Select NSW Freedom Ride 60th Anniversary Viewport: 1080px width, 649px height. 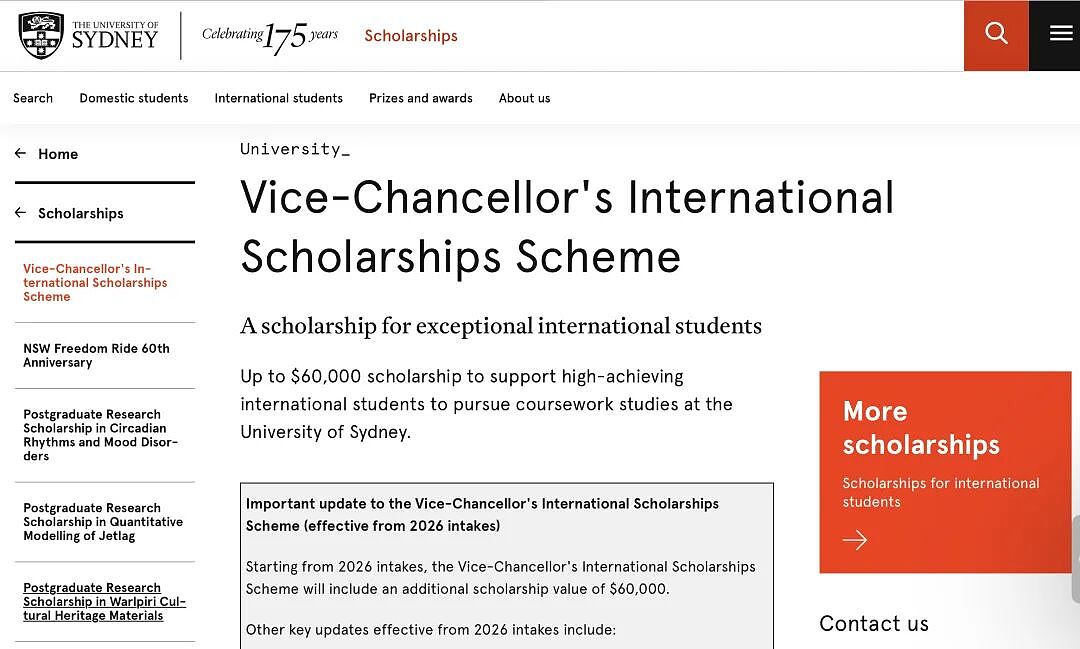[x=96, y=356]
